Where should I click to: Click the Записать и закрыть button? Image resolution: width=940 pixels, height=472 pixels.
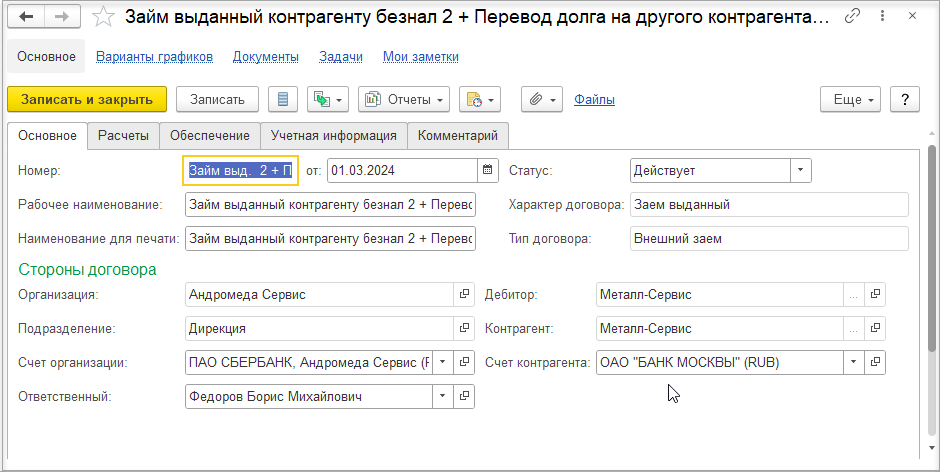coord(87,100)
